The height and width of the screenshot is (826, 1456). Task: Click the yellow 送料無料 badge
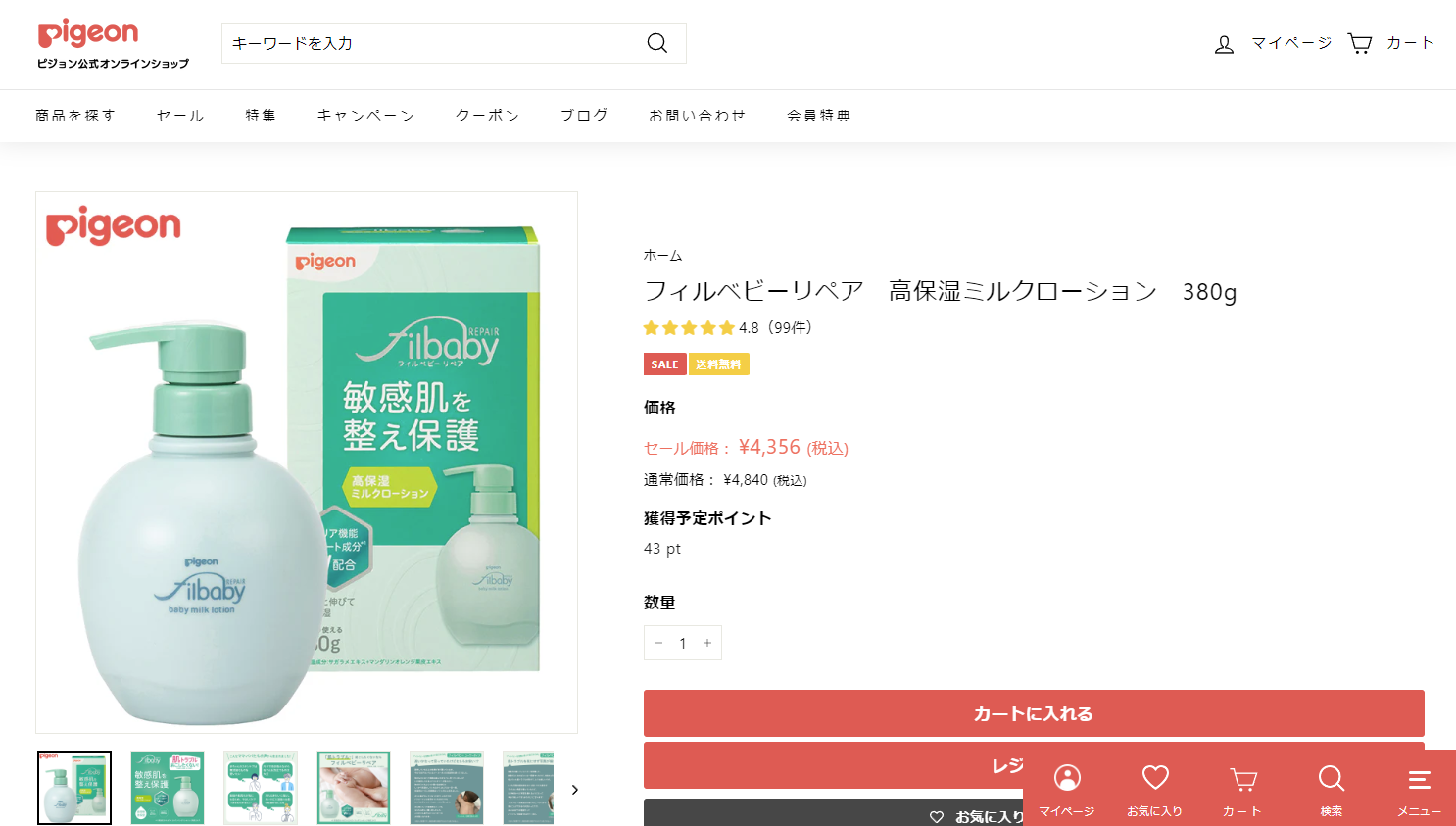pos(718,364)
